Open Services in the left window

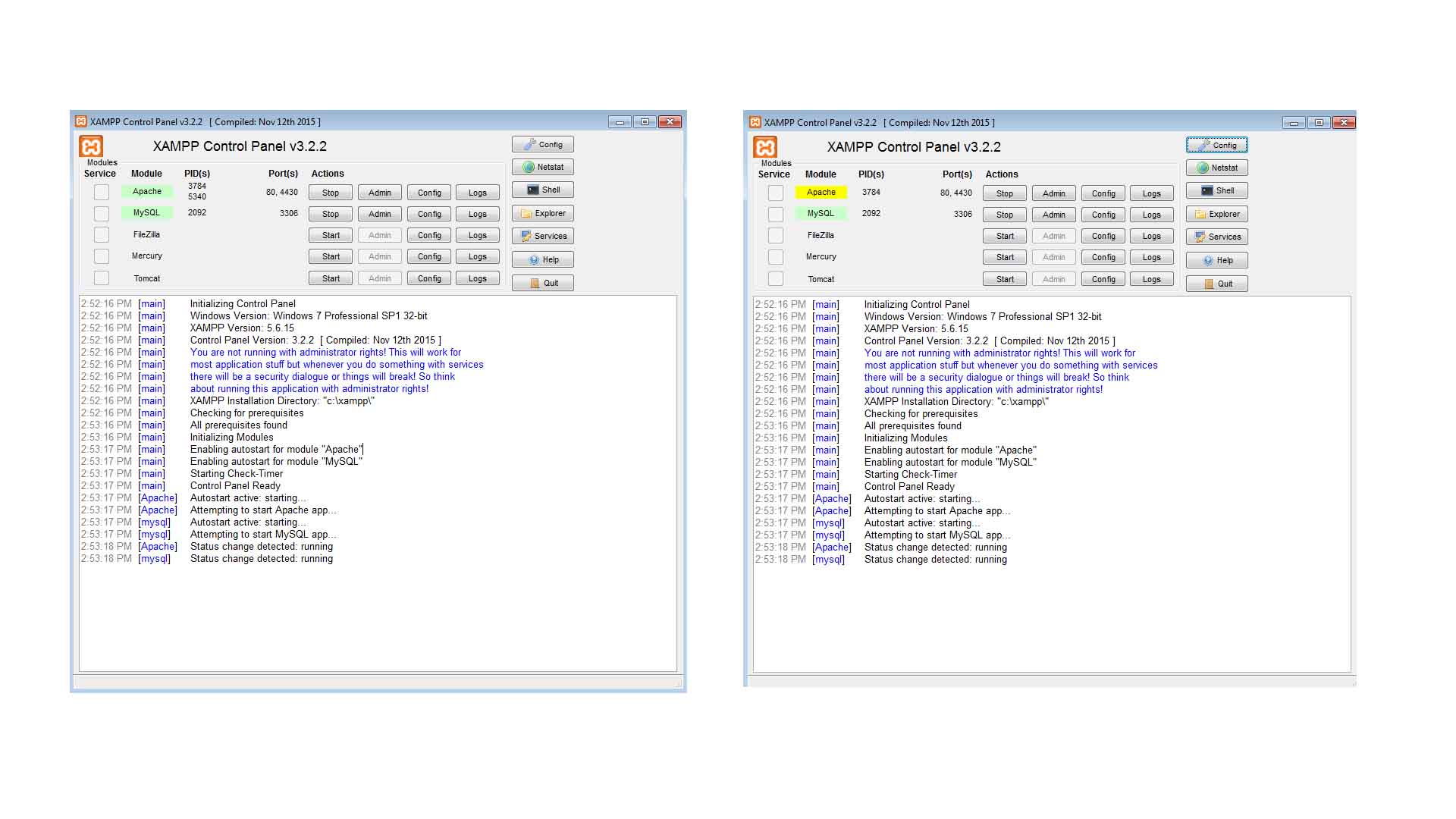tap(543, 236)
